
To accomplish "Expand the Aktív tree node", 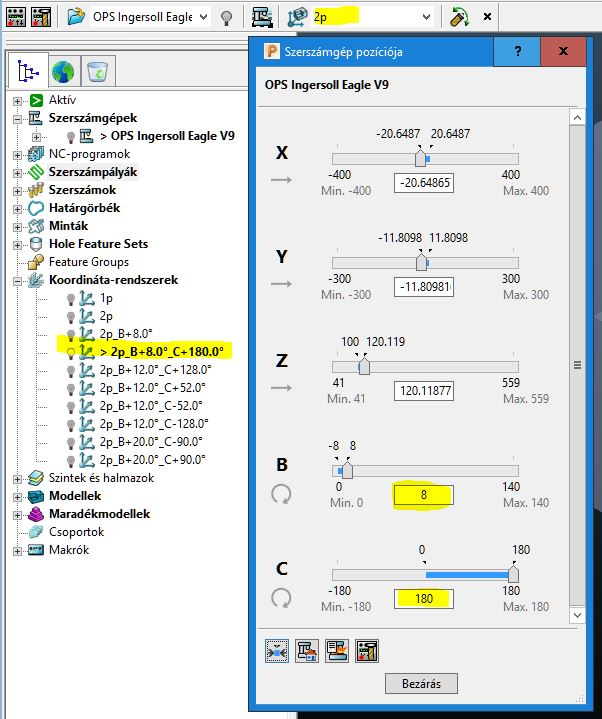I will (17, 101).
